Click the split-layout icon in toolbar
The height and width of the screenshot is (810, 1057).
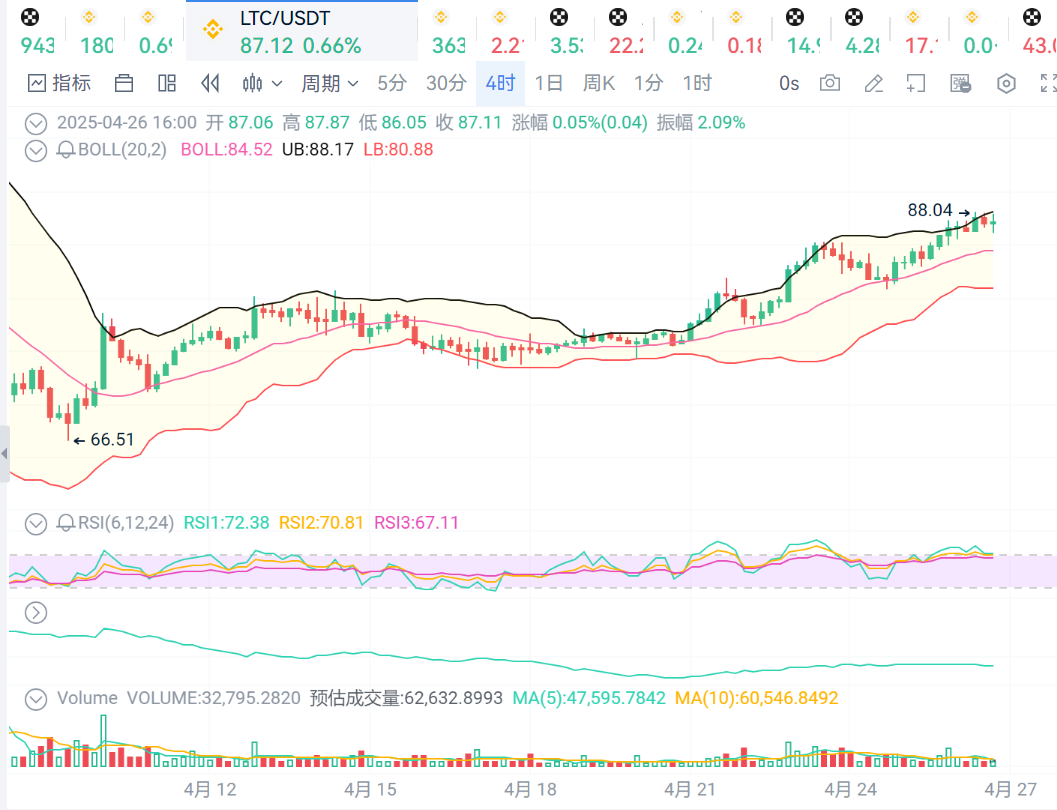(x=168, y=83)
